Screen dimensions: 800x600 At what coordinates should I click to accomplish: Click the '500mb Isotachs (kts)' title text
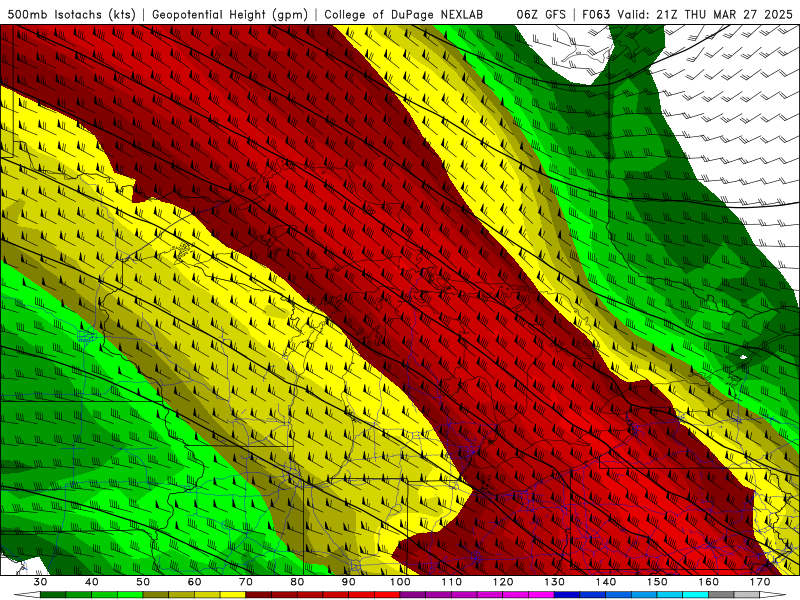tap(71, 15)
